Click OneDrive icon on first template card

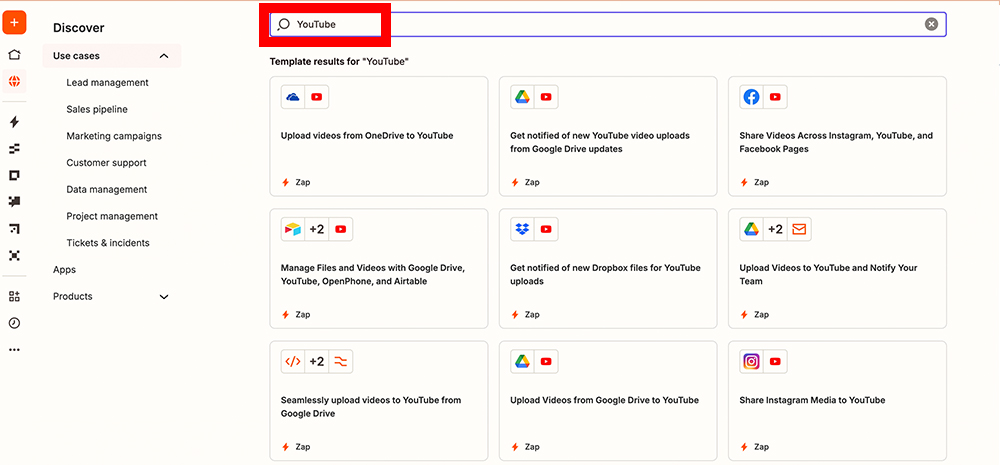click(293, 97)
